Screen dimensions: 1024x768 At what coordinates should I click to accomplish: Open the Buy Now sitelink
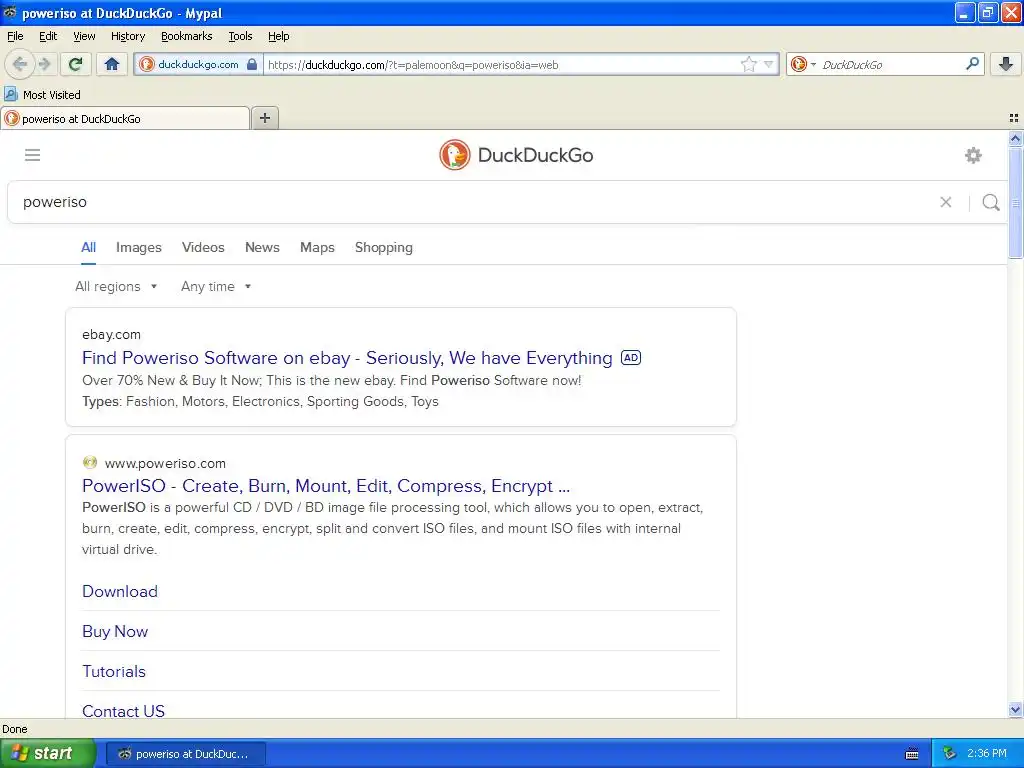[115, 631]
